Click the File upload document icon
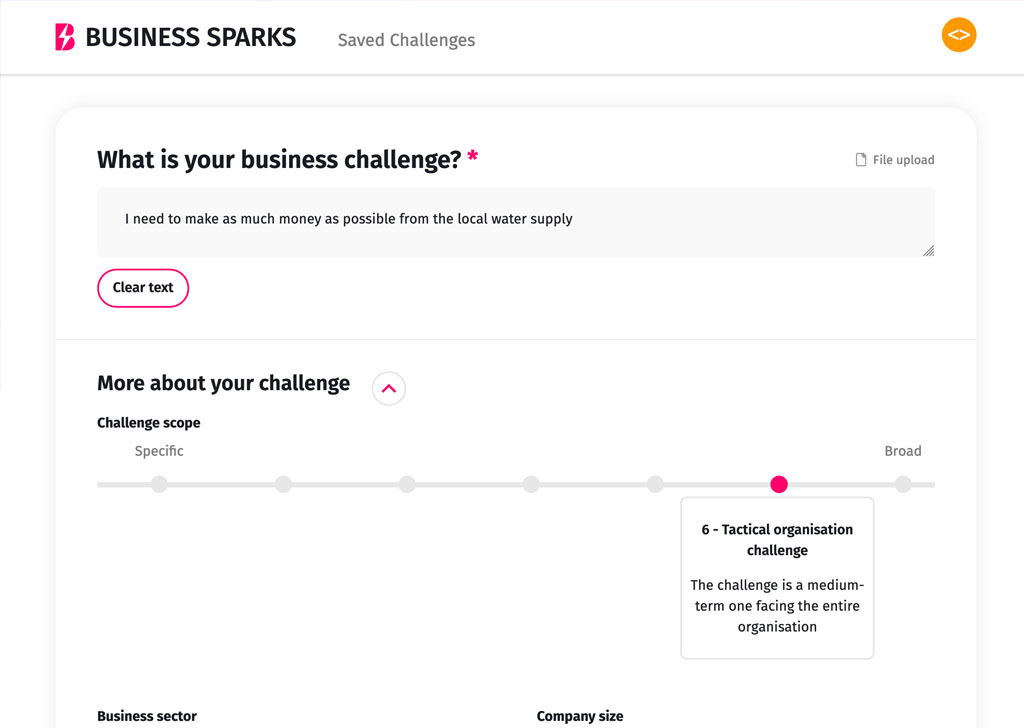 point(861,160)
